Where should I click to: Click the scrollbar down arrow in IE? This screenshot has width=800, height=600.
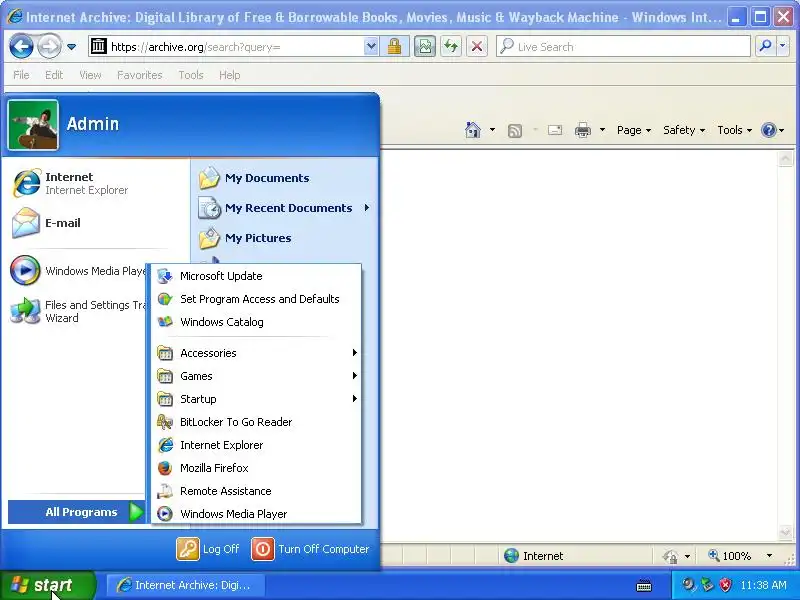786,532
